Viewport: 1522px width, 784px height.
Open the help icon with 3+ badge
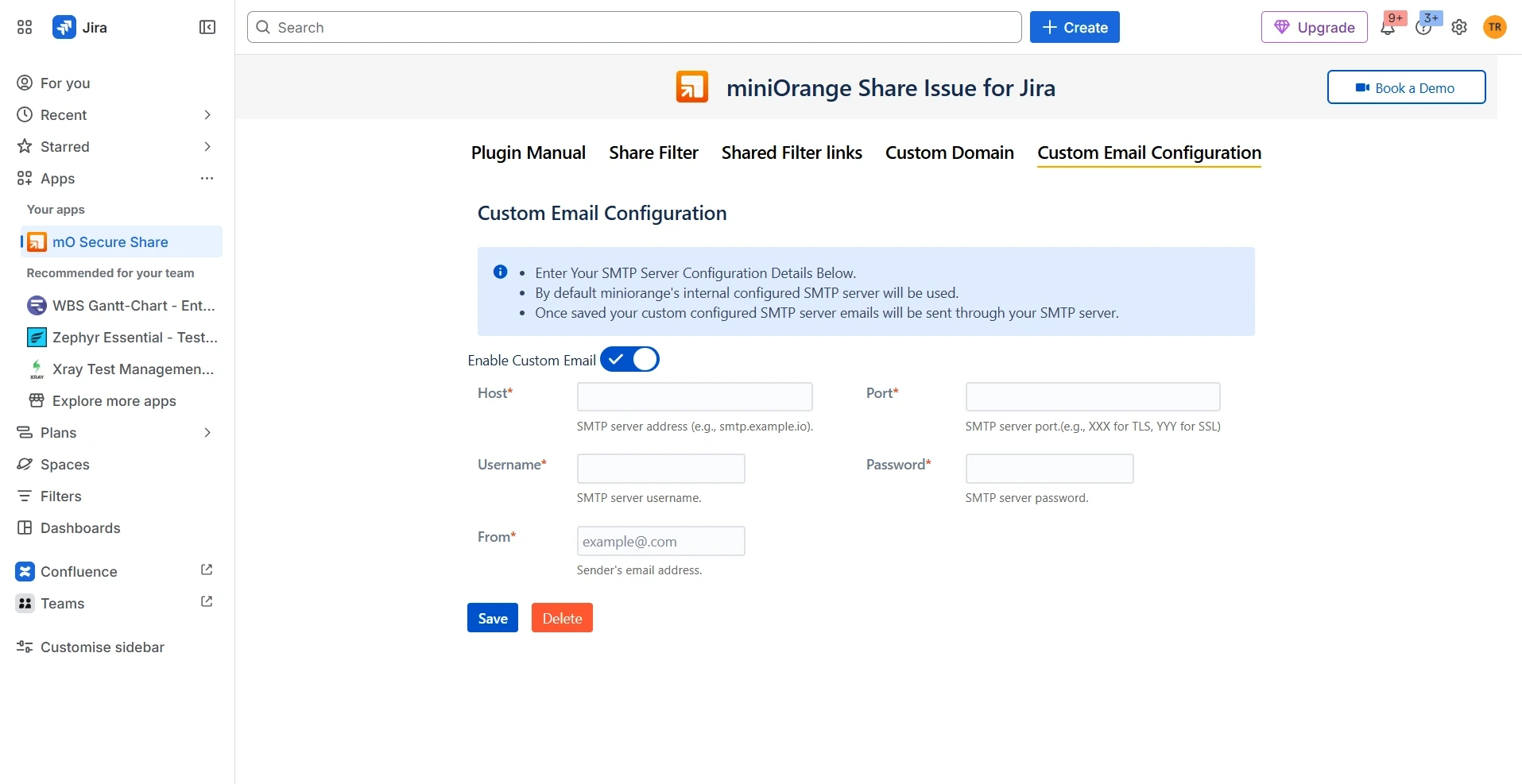1423,28
